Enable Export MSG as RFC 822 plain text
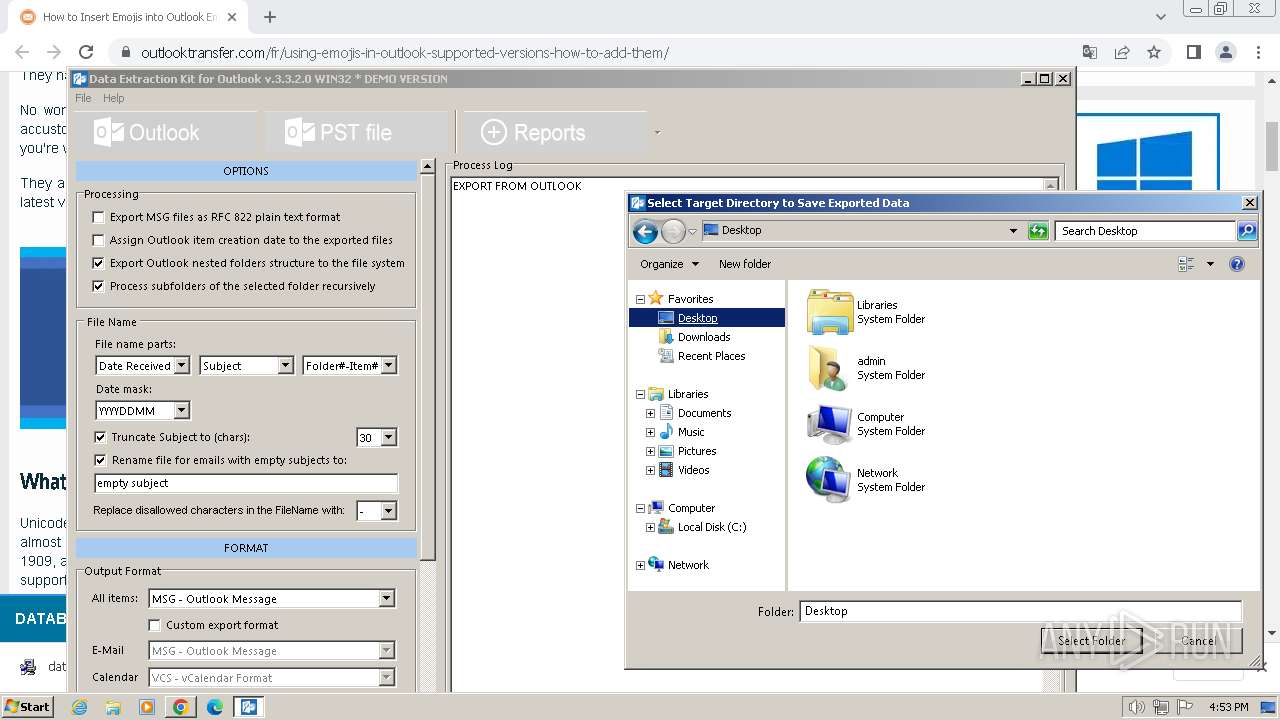The image size is (1280, 720). [x=98, y=217]
